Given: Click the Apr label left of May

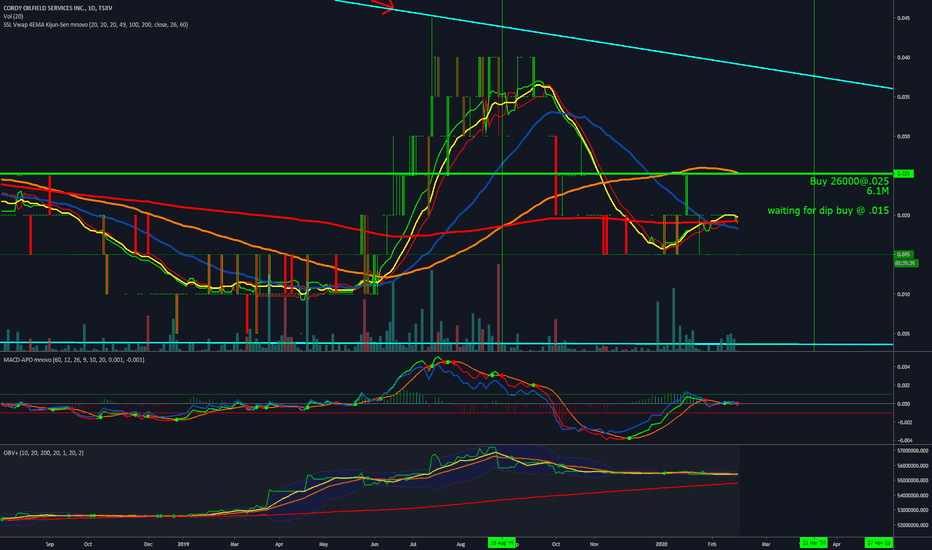Looking at the screenshot, I should click(279, 544).
